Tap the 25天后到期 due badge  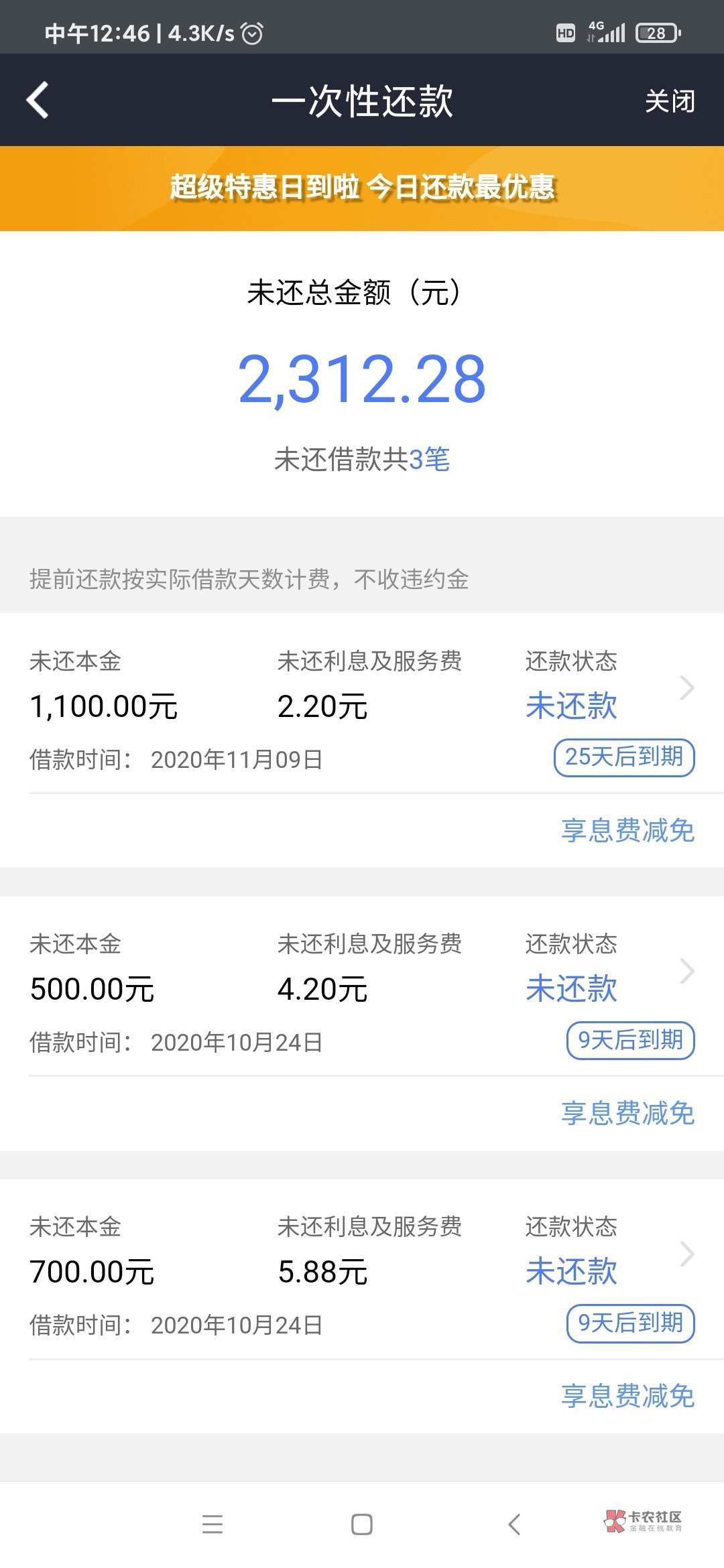coord(623,758)
